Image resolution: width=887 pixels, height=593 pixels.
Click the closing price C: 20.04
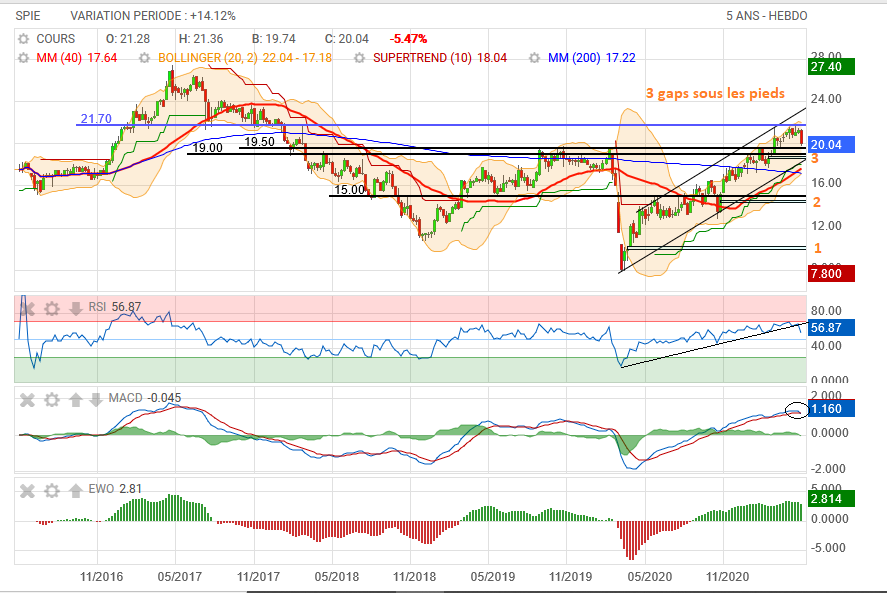click(x=347, y=39)
